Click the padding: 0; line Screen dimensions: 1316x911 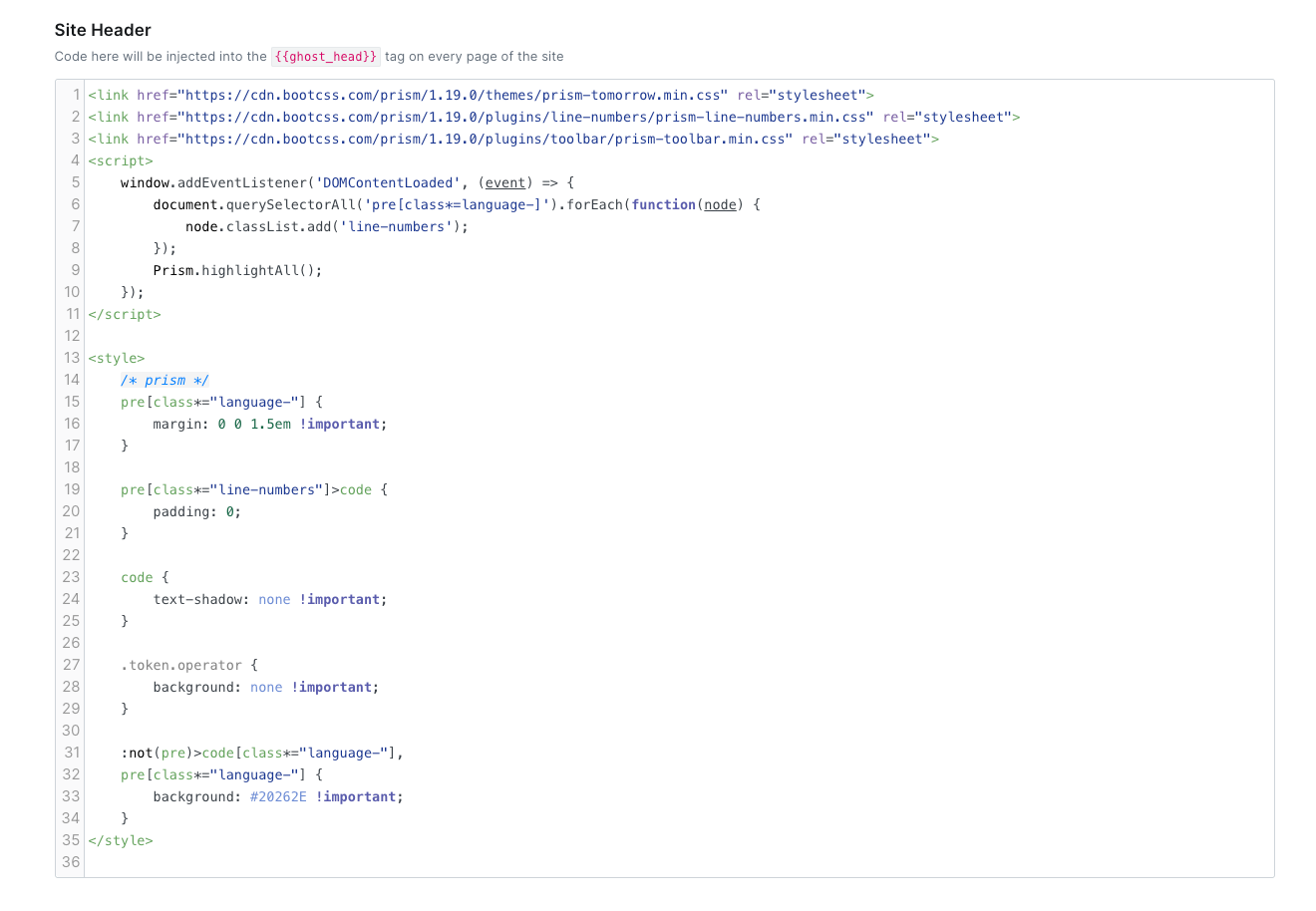click(x=197, y=512)
